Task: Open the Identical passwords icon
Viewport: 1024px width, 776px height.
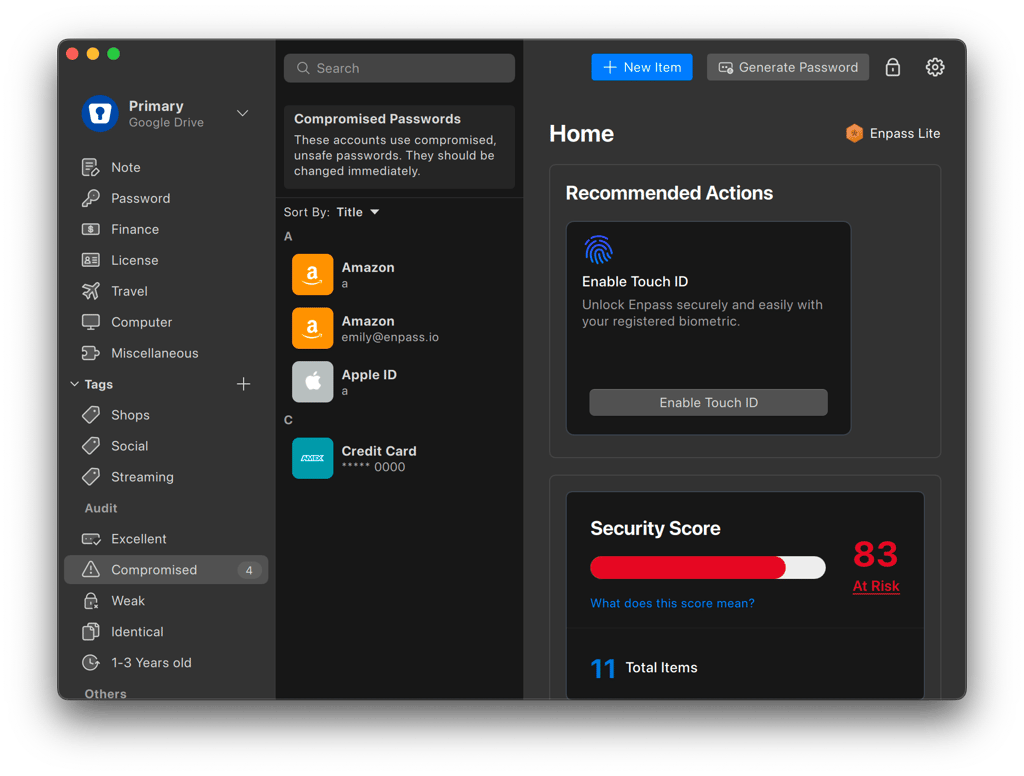Action: pos(91,632)
